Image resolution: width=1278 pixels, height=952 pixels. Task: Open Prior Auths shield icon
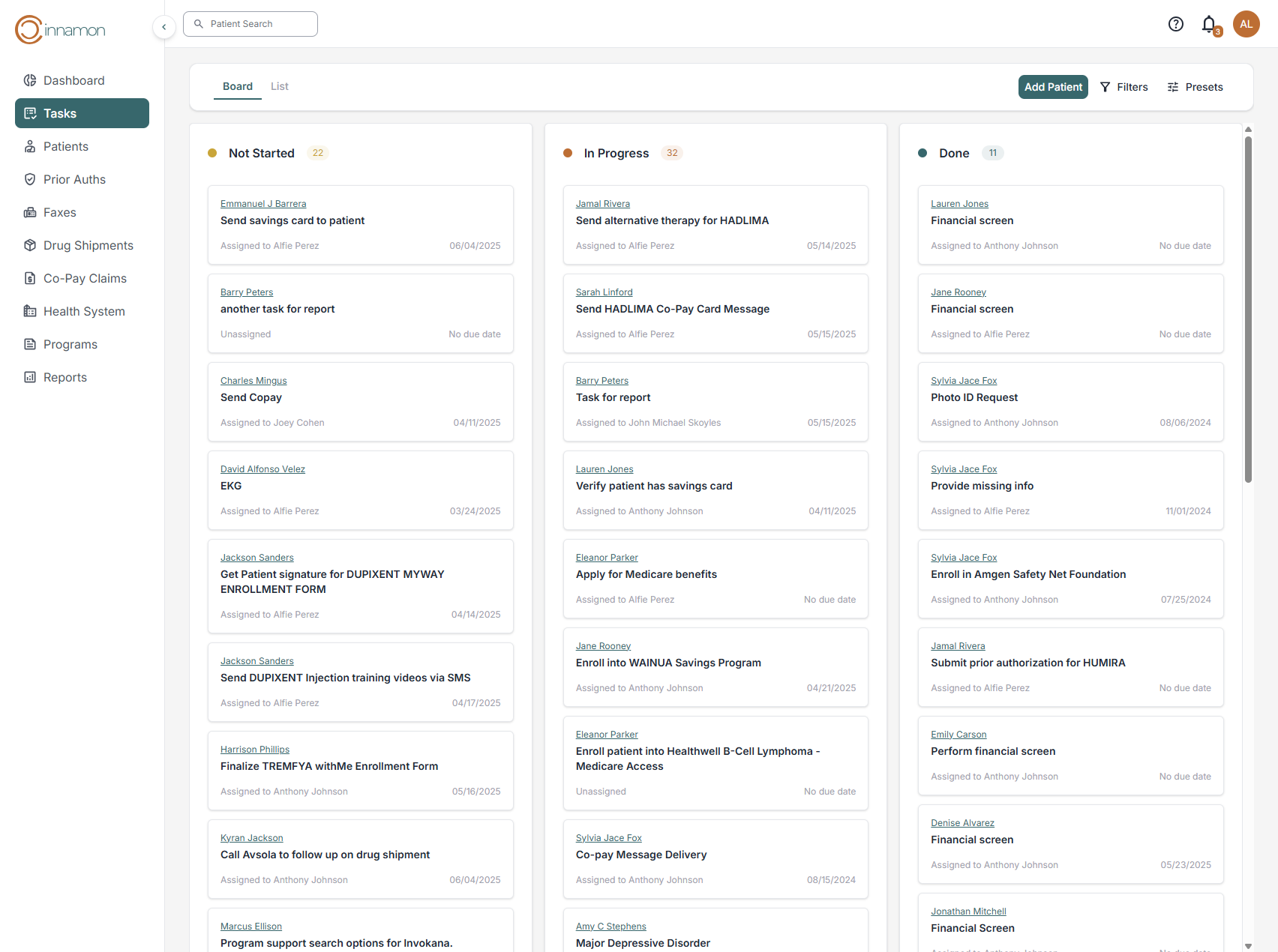click(x=30, y=179)
